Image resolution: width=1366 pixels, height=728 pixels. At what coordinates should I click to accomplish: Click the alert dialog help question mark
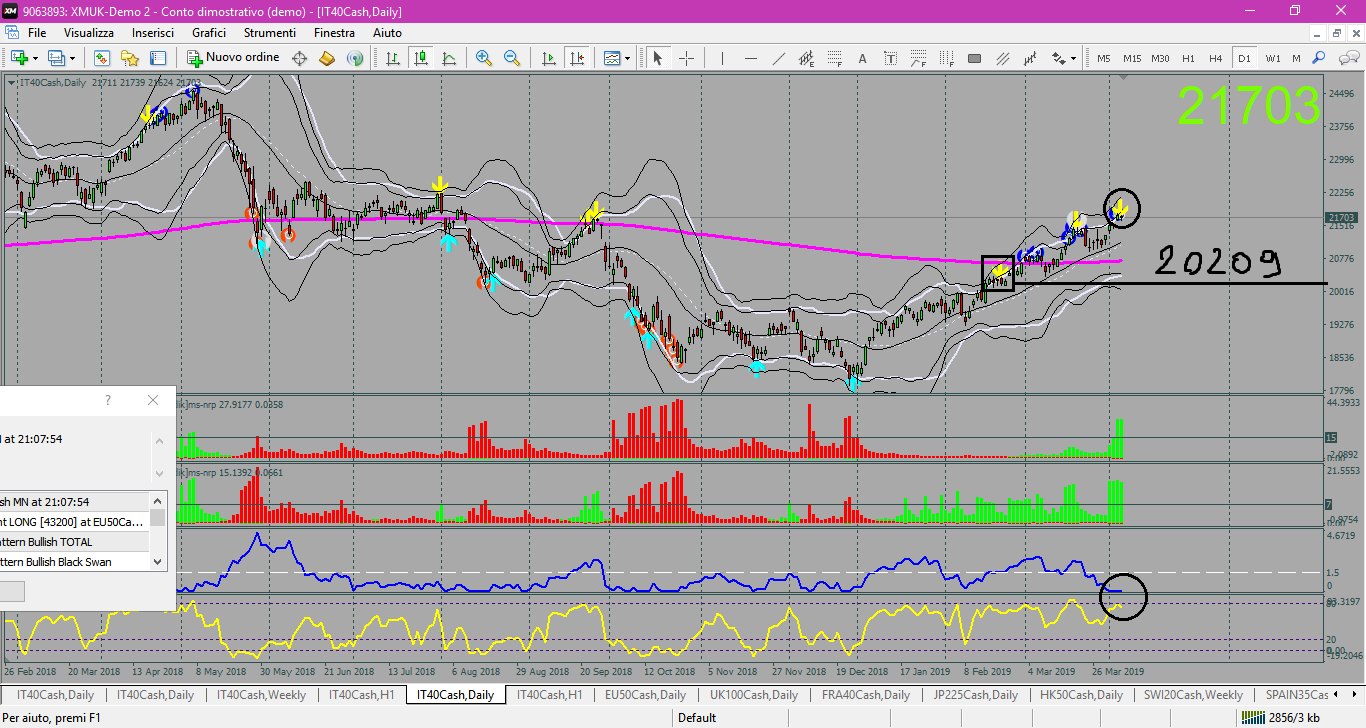click(108, 400)
